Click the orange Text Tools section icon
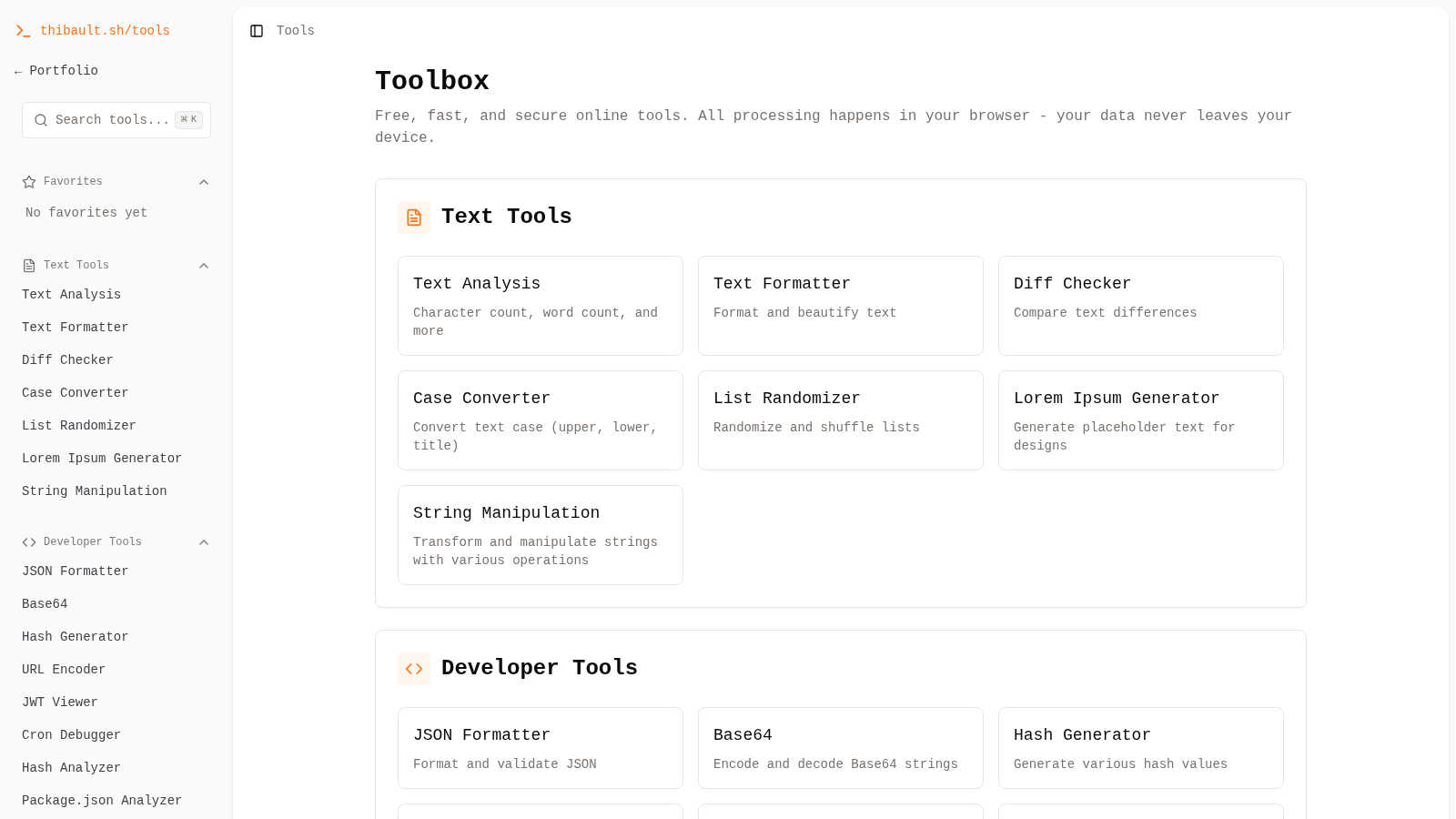The height and width of the screenshot is (819, 1456). coord(414,217)
